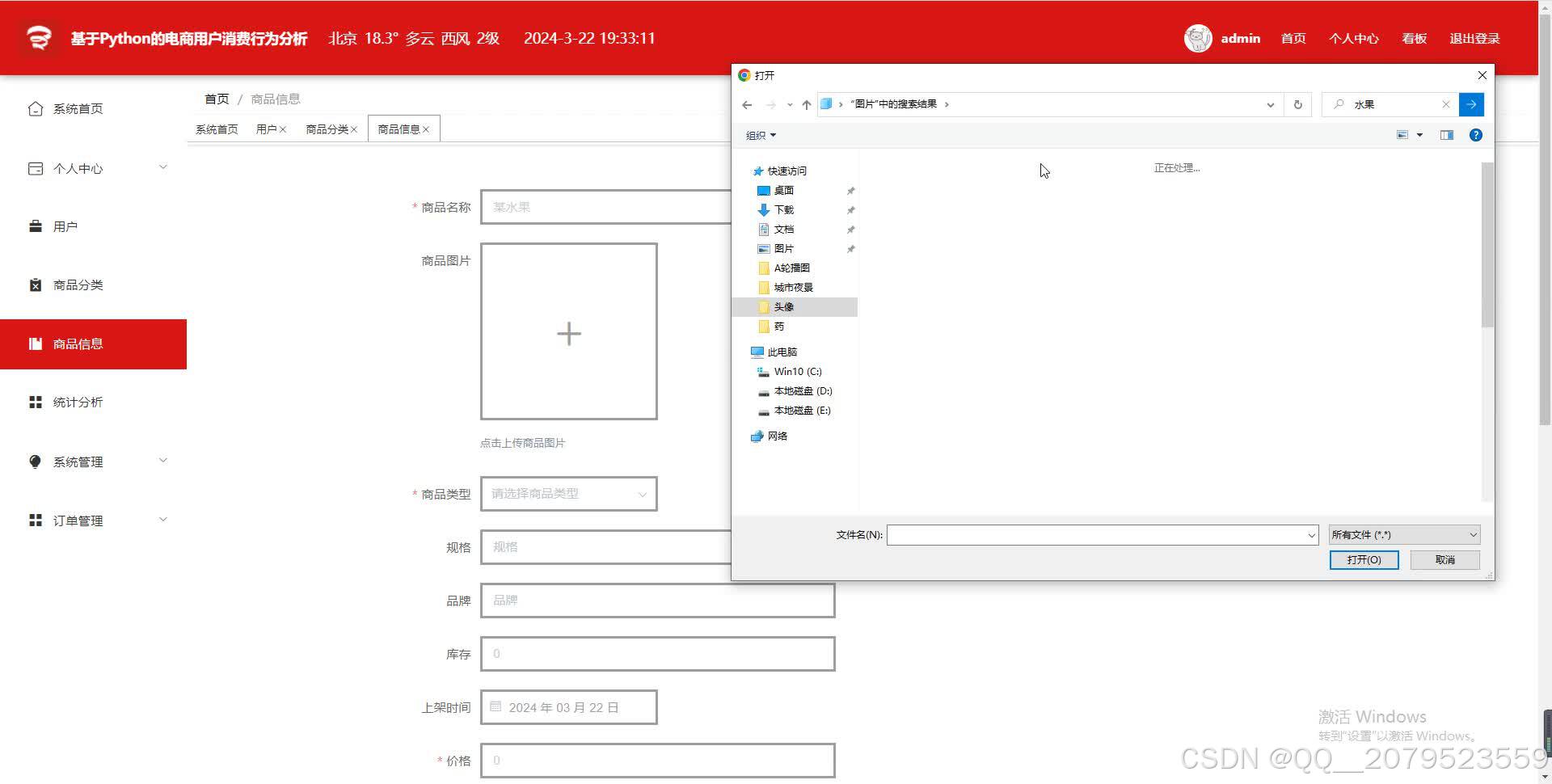The height and width of the screenshot is (784, 1552).
Task: Refresh the file dialog search results
Action: [x=1297, y=104]
